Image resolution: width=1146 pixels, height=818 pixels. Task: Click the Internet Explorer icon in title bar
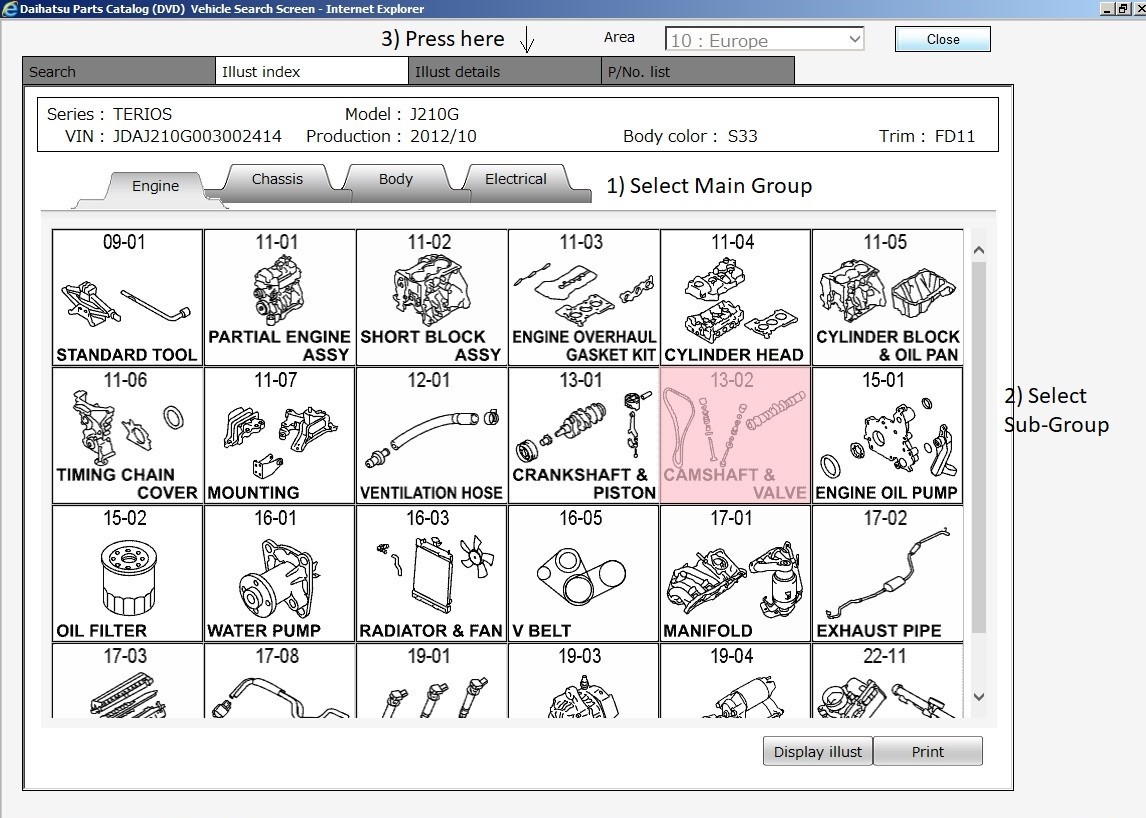pos(10,9)
